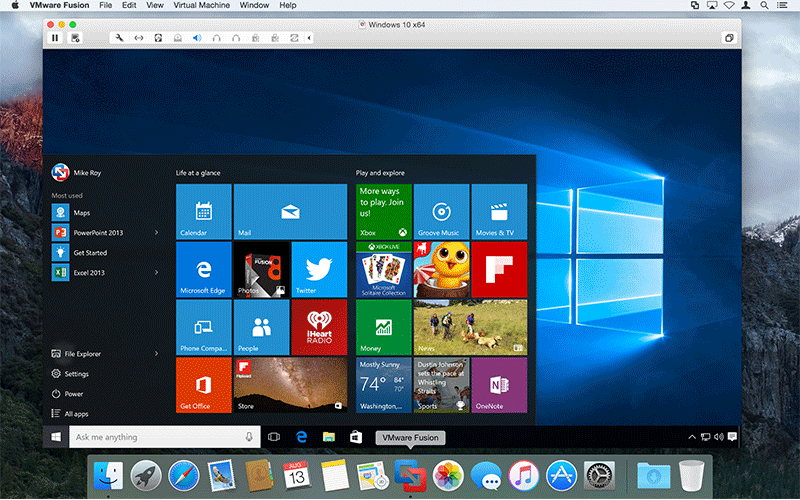Open the Phone Companion tile
This screenshot has width=800, height=500.
pyautogui.click(x=204, y=327)
